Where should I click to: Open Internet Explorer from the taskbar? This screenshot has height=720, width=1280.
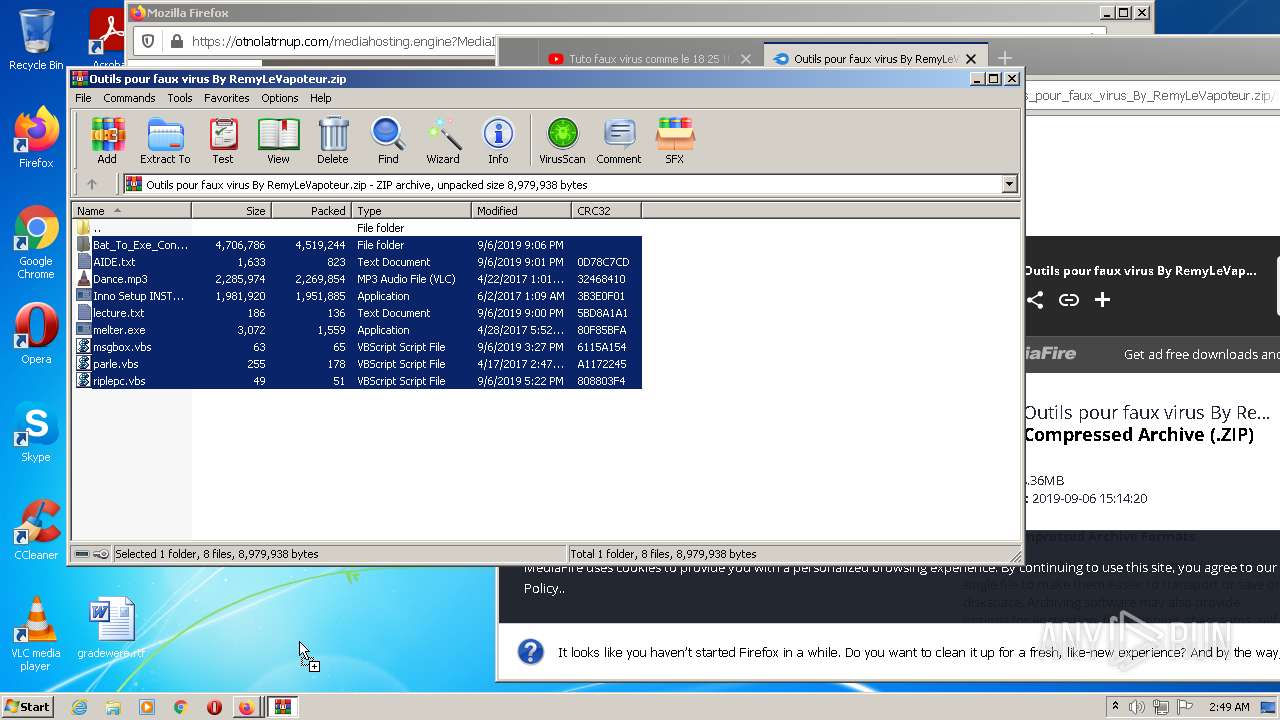pos(79,707)
